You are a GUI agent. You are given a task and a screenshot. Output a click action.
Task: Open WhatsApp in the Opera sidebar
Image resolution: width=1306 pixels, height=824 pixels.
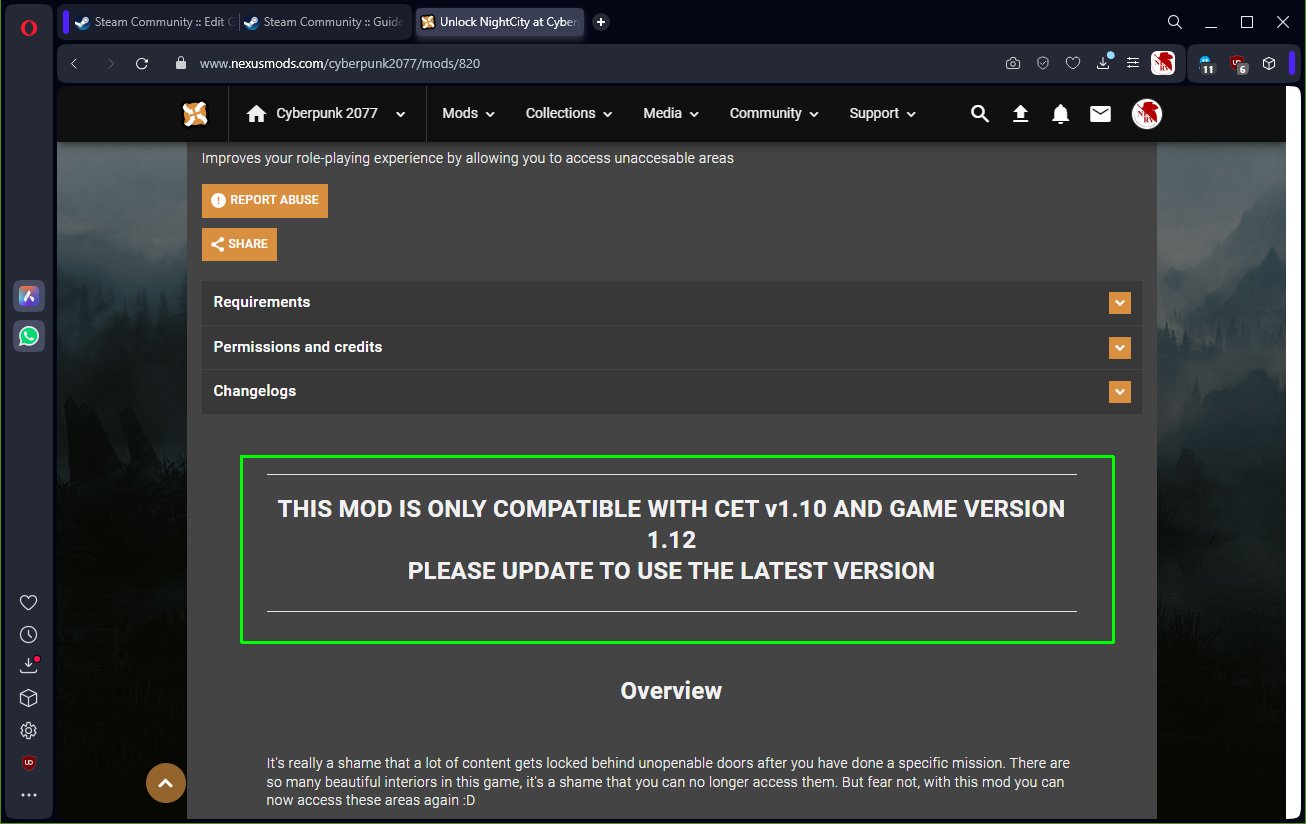(29, 336)
